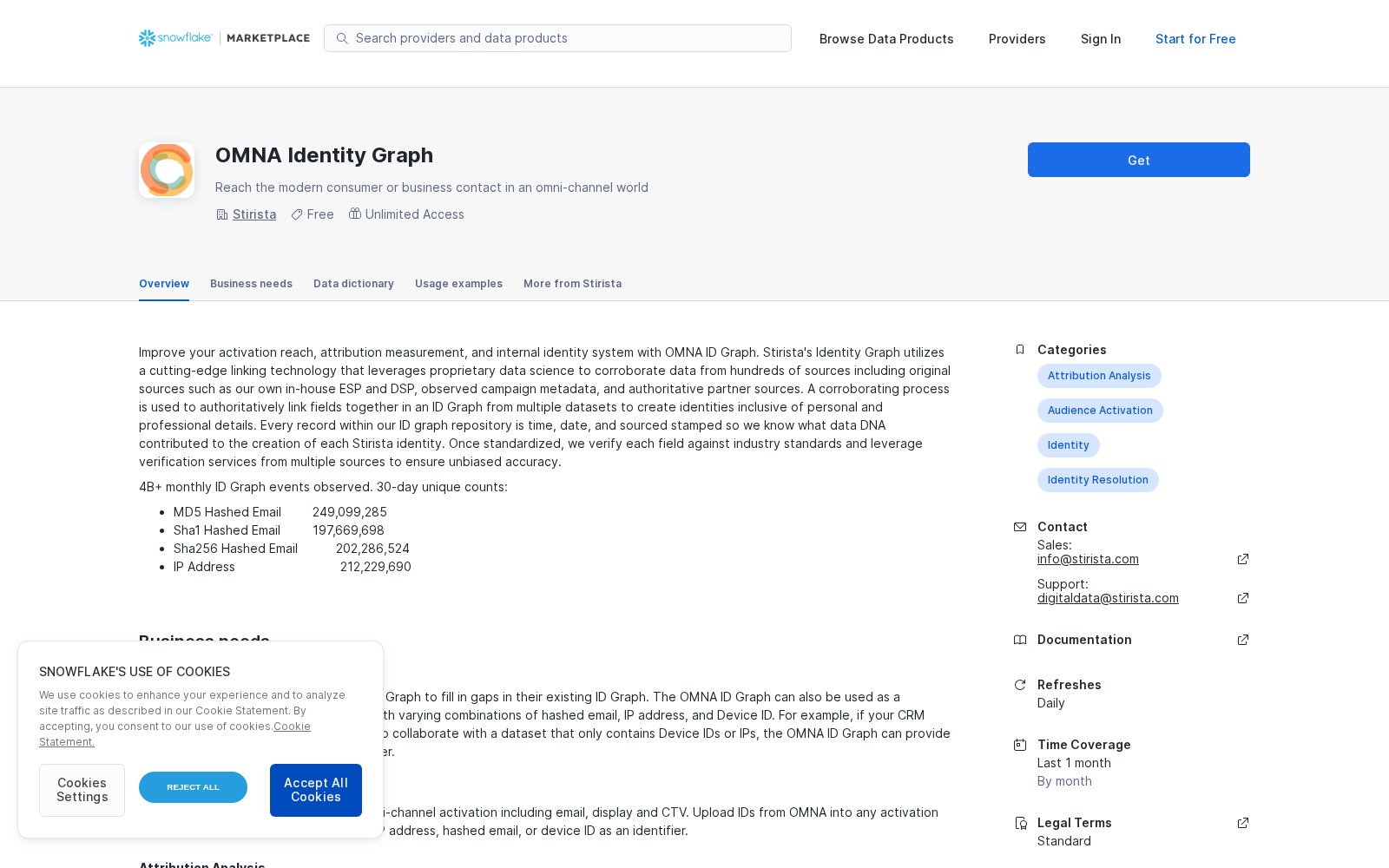Click the OMNA Identity Graph title

325,155
